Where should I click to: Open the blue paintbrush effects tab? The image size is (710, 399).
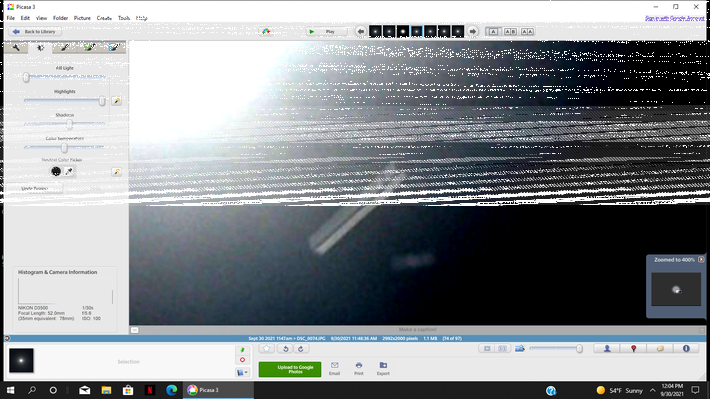[113, 47]
